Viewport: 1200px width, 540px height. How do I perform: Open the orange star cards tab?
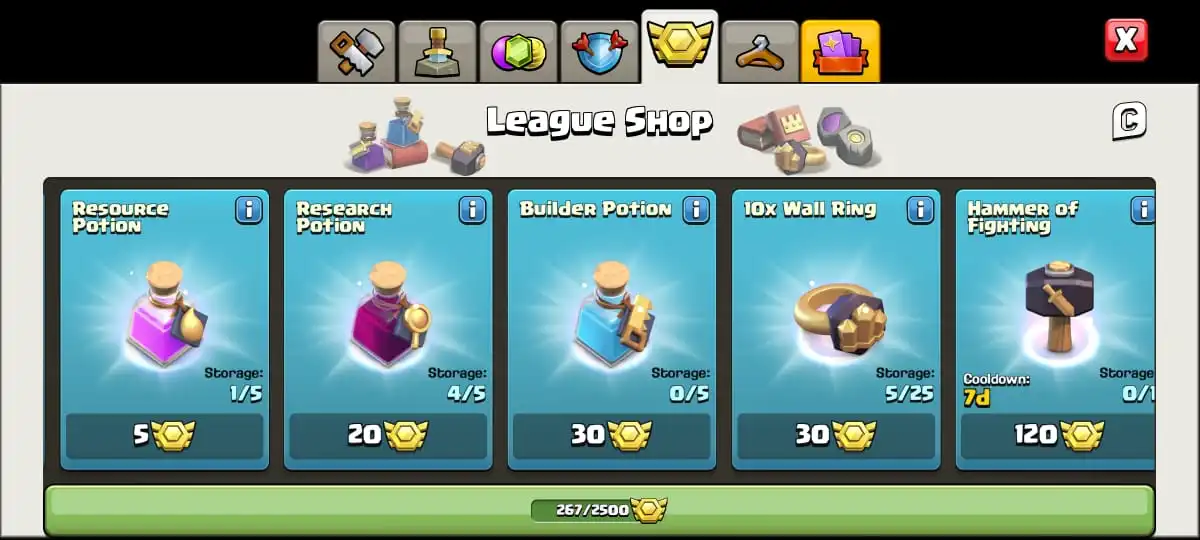[841, 51]
